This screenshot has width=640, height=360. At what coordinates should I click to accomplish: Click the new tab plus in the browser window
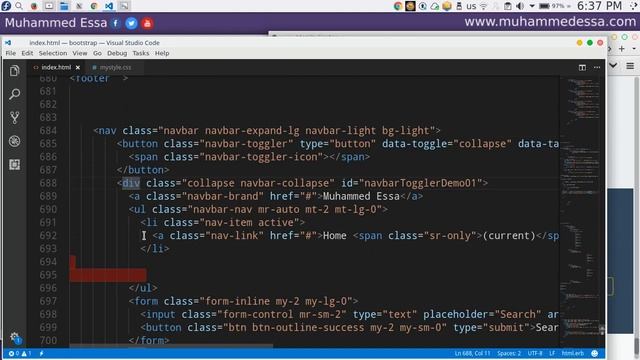pos(622,49)
